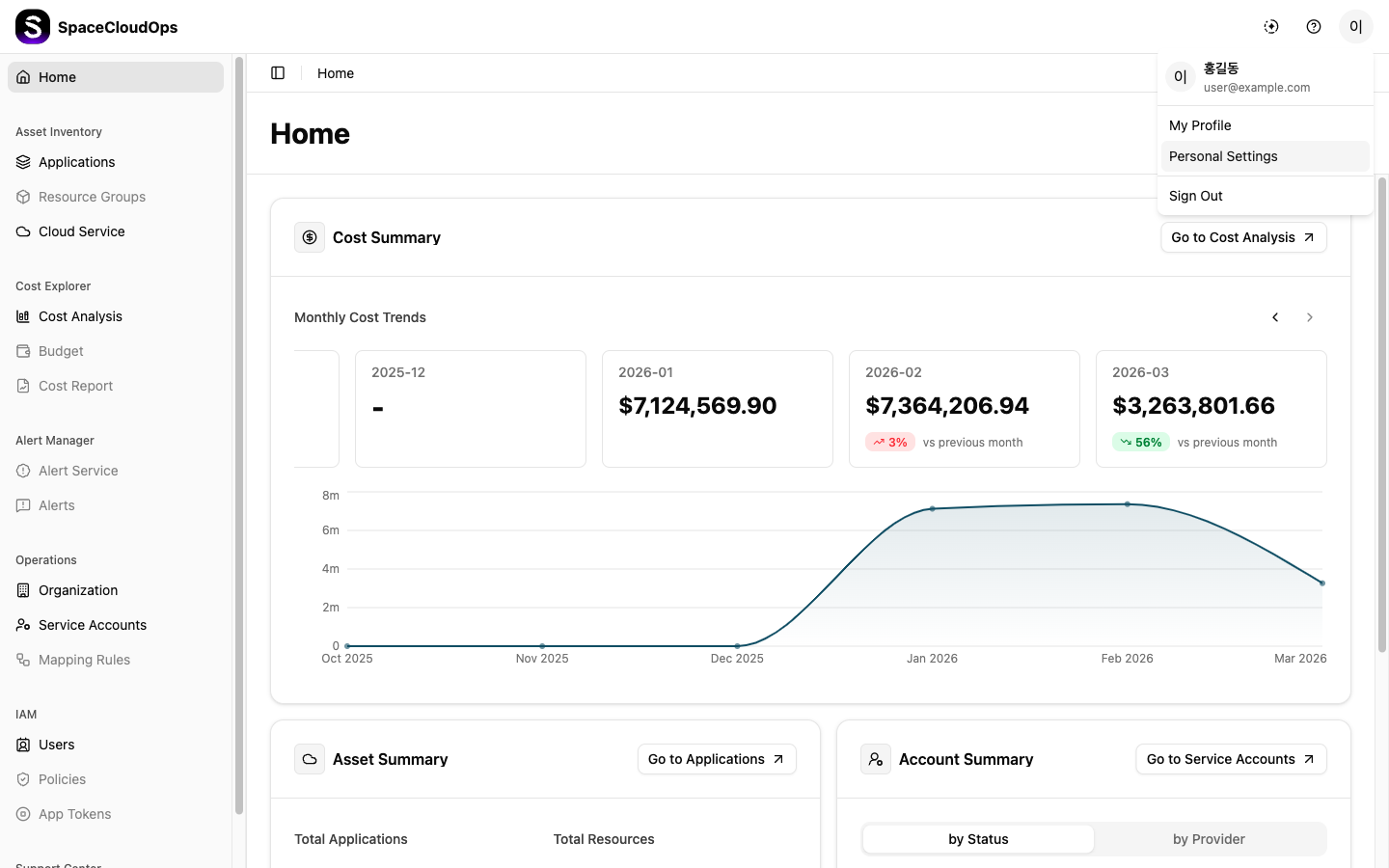Open Cloud Service from sidebar
This screenshot has width=1389, height=868.
(x=81, y=231)
